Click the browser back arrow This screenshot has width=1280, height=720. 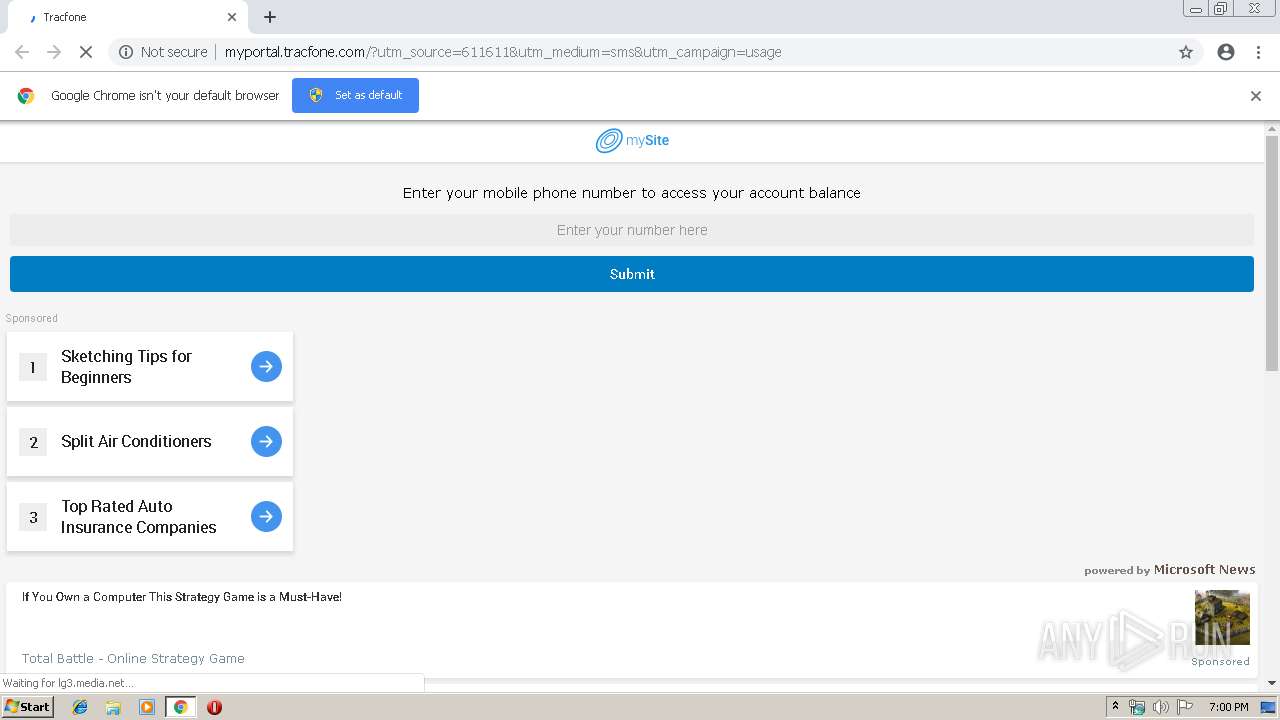[22, 52]
